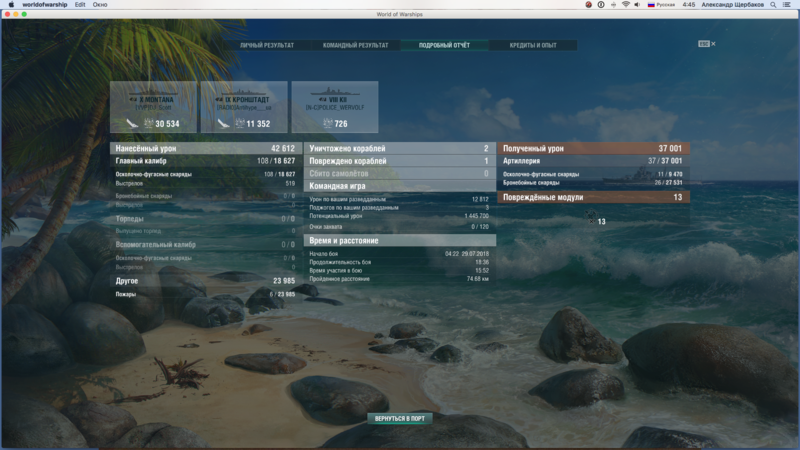This screenshot has width=800, height=450.
Task: Click the Потенциальный урон row
Action: (400, 216)
